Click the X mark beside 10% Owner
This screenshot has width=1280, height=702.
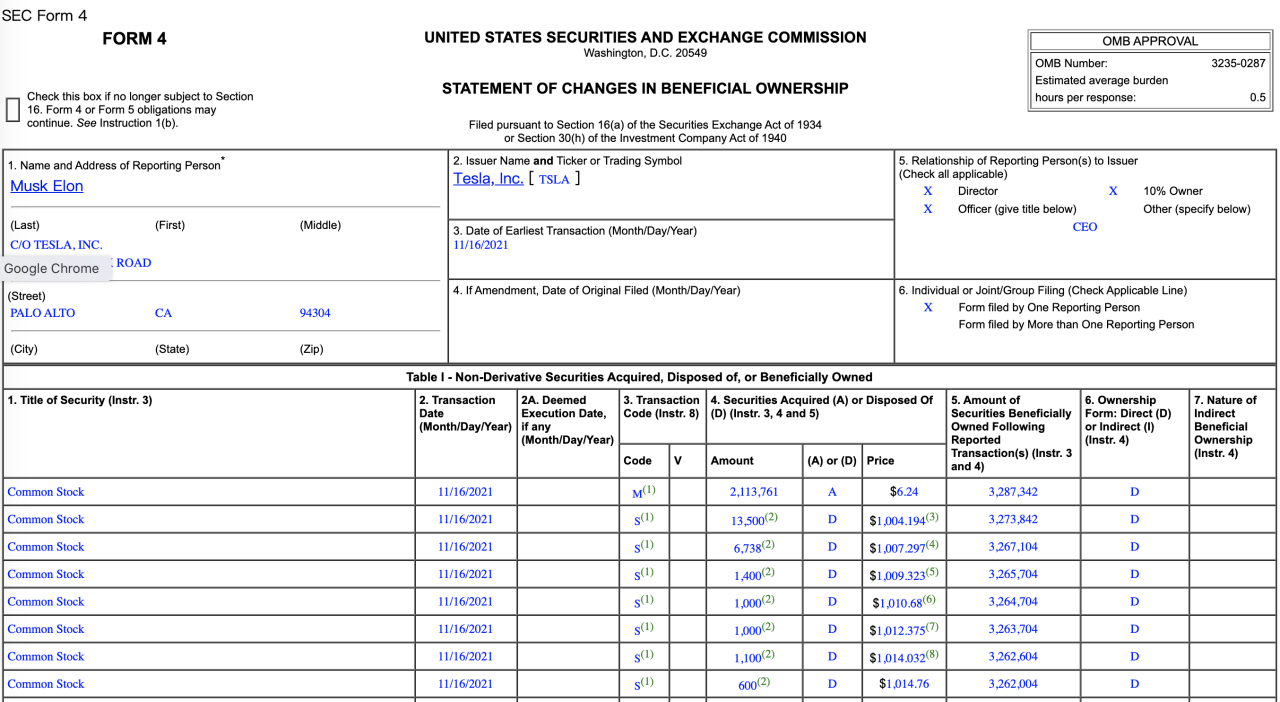pyautogui.click(x=1113, y=191)
